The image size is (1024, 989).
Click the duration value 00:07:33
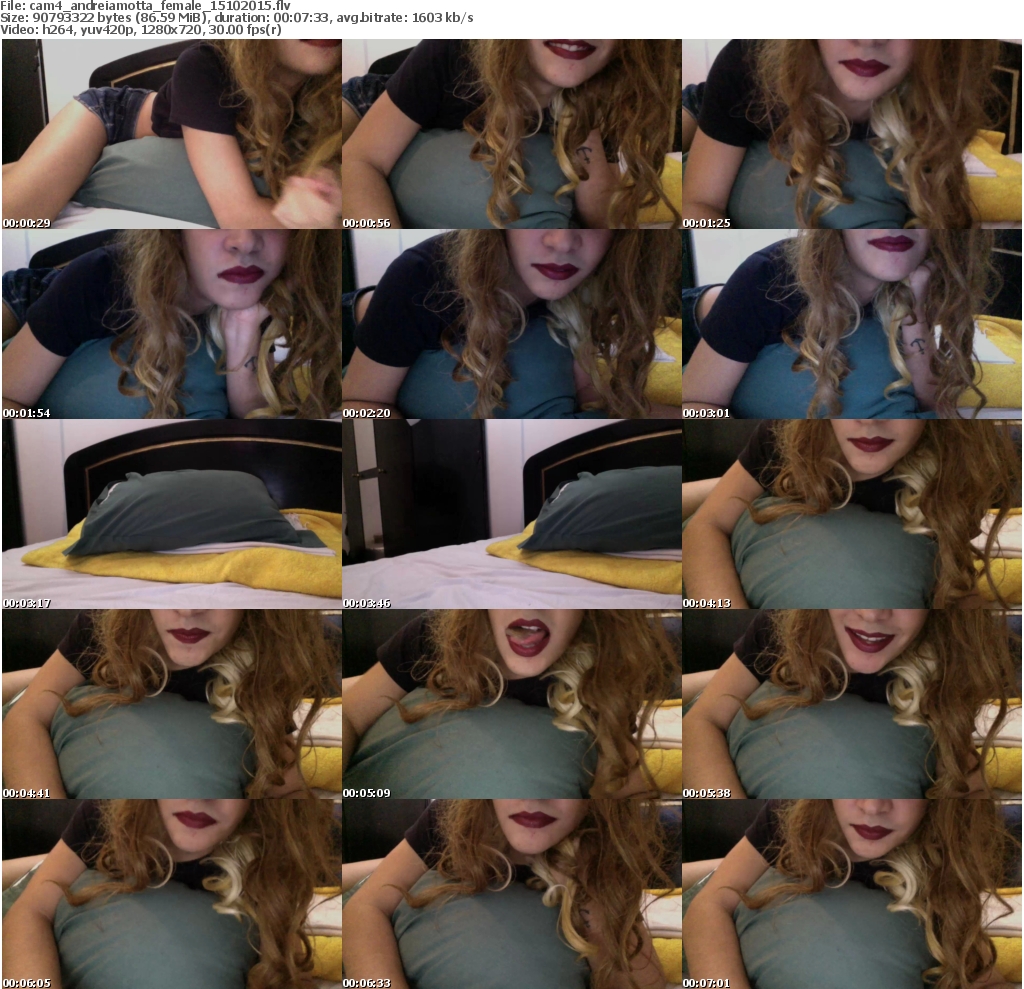[302, 18]
